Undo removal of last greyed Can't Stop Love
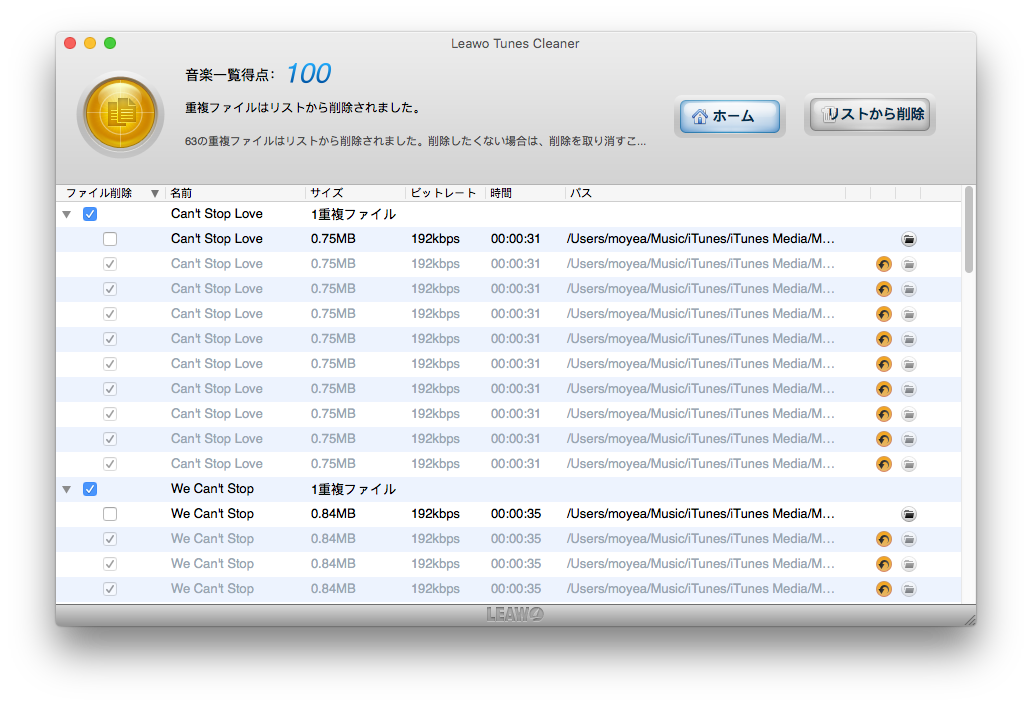 [x=884, y=465]
